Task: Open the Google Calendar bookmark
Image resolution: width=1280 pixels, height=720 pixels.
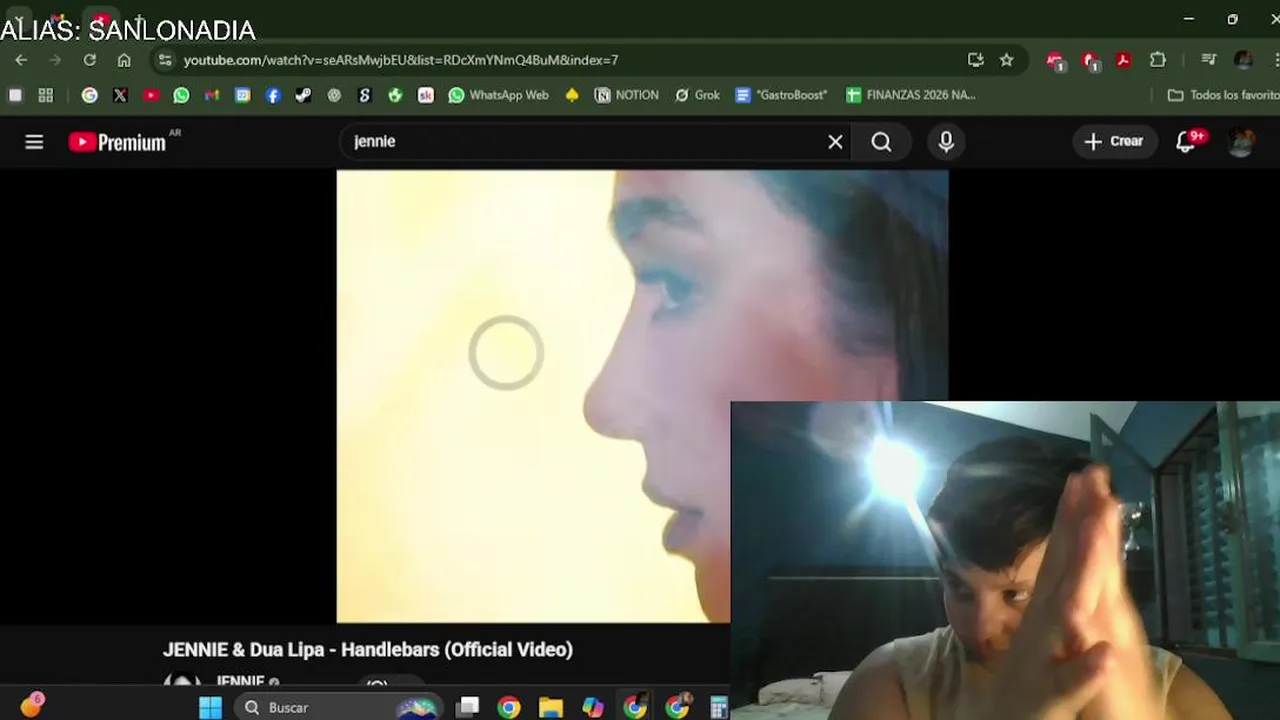Action: tap(243, 95)
